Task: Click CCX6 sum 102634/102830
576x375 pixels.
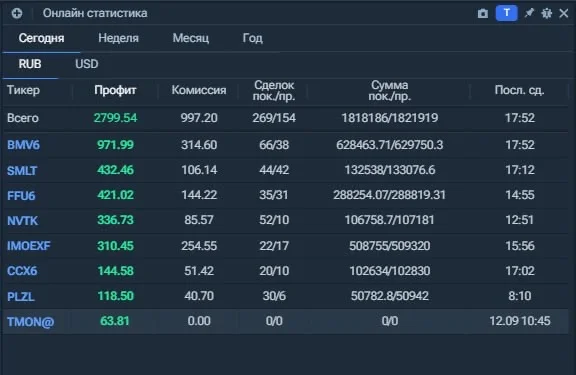Action: click(389, 271)
